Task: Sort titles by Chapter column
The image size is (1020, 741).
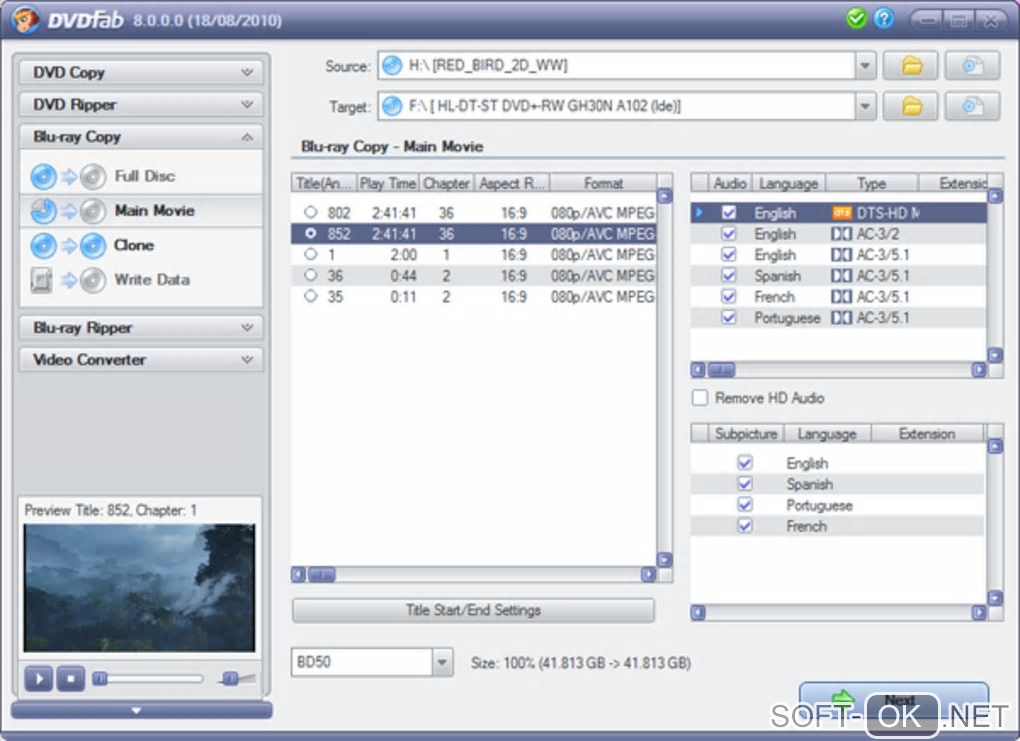Action: click(446, 183)
